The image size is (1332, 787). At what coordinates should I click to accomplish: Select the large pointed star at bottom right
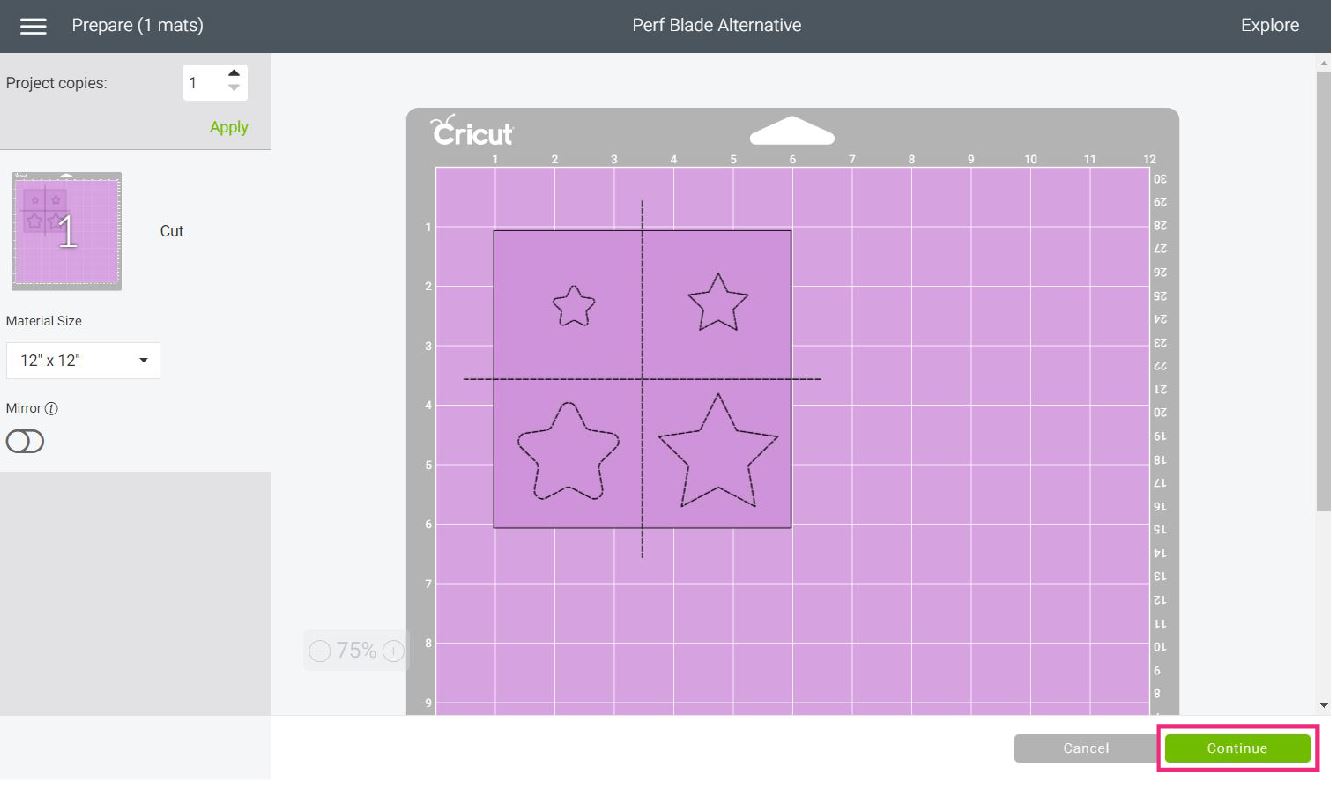pyautogui.click(x=717, y=455)
